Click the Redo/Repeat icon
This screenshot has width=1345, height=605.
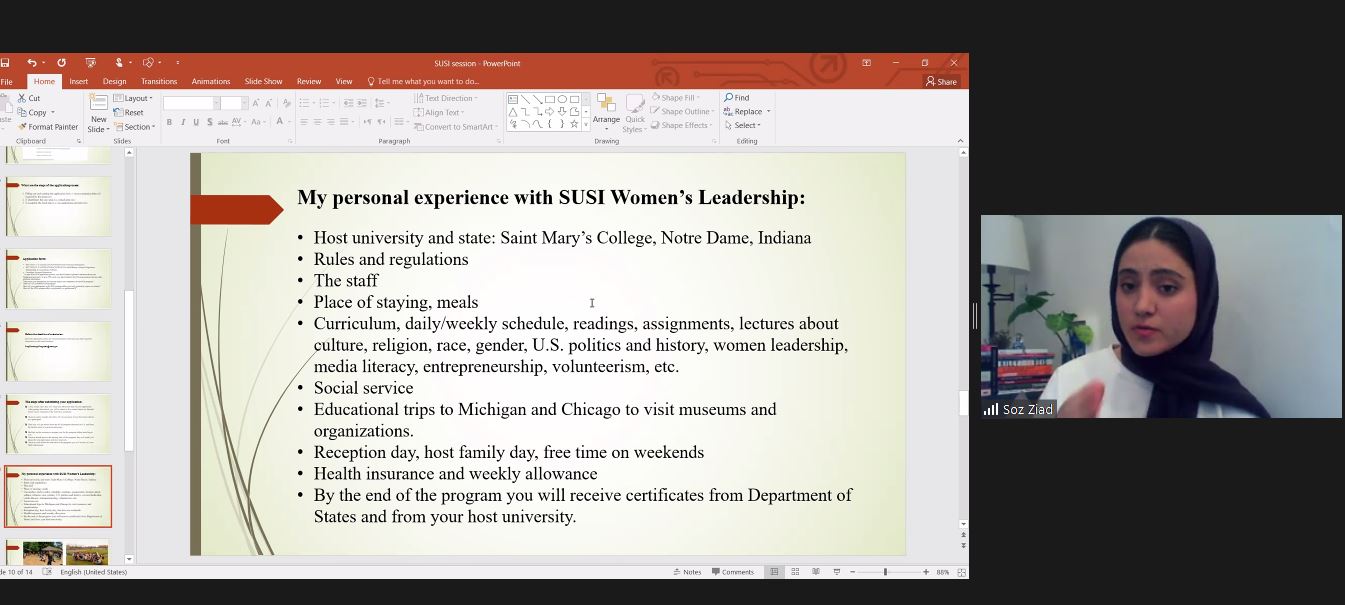(61, 63)
